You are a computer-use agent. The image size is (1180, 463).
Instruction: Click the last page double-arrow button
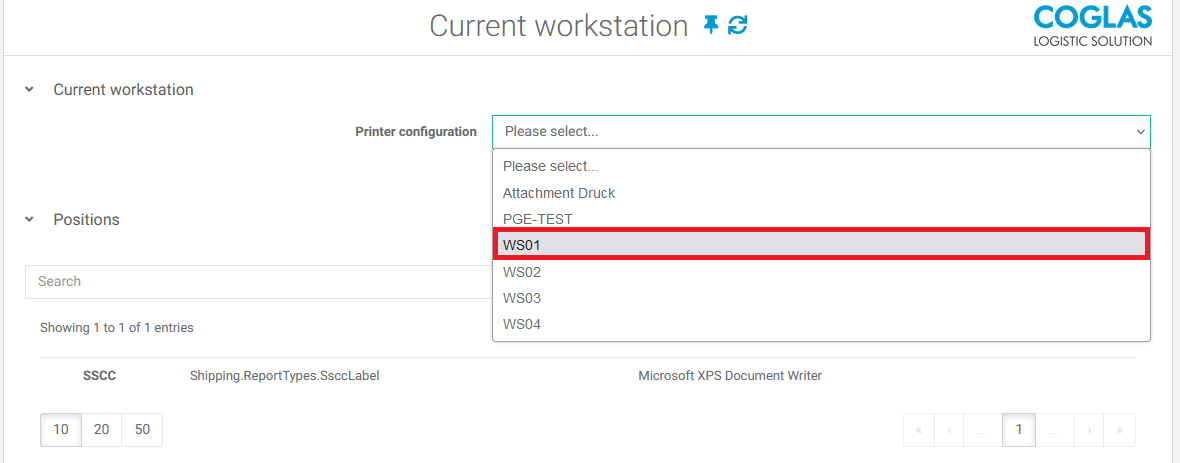(x=1119, y=430)
